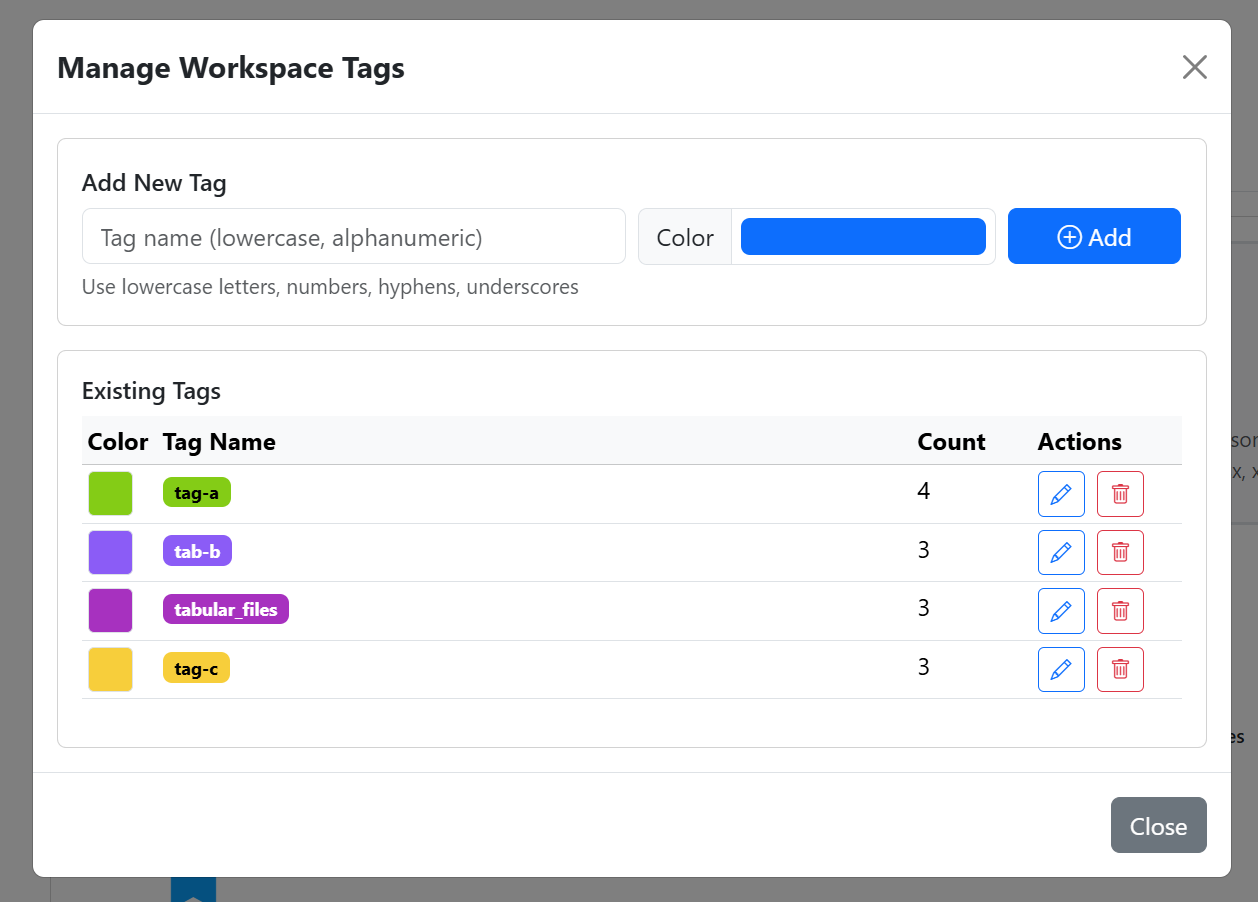Edit the tab-b tag with pencil icon

coord(1061,552)
